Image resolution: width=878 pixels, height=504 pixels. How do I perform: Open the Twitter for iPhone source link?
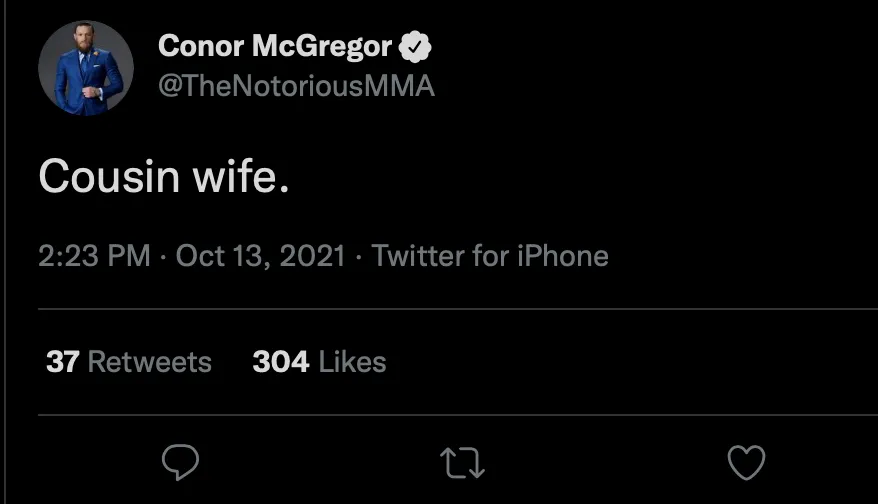point(490,256)
